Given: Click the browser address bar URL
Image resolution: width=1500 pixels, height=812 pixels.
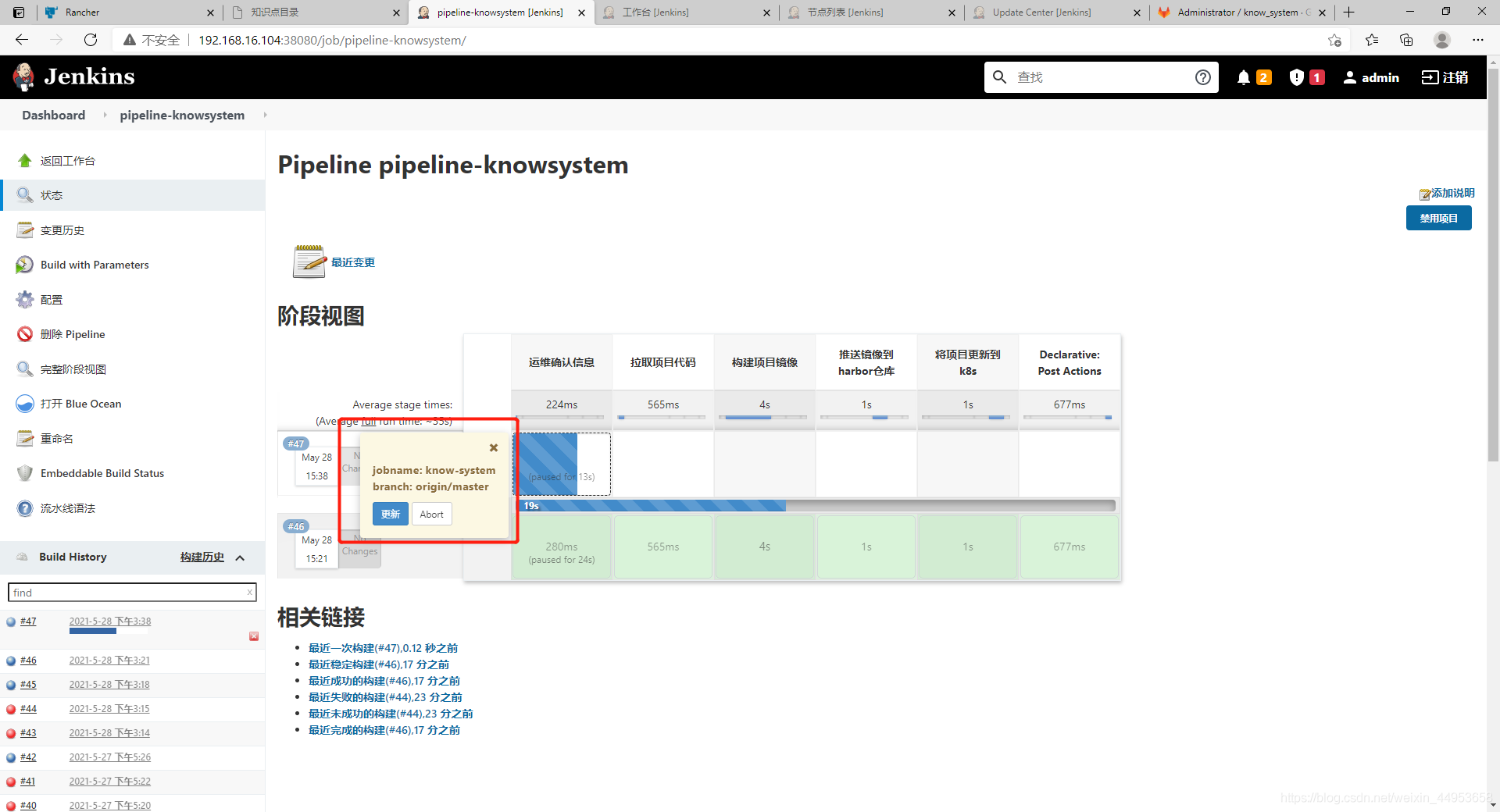Looking at the screenshot, I should click(x=332, y=40).
